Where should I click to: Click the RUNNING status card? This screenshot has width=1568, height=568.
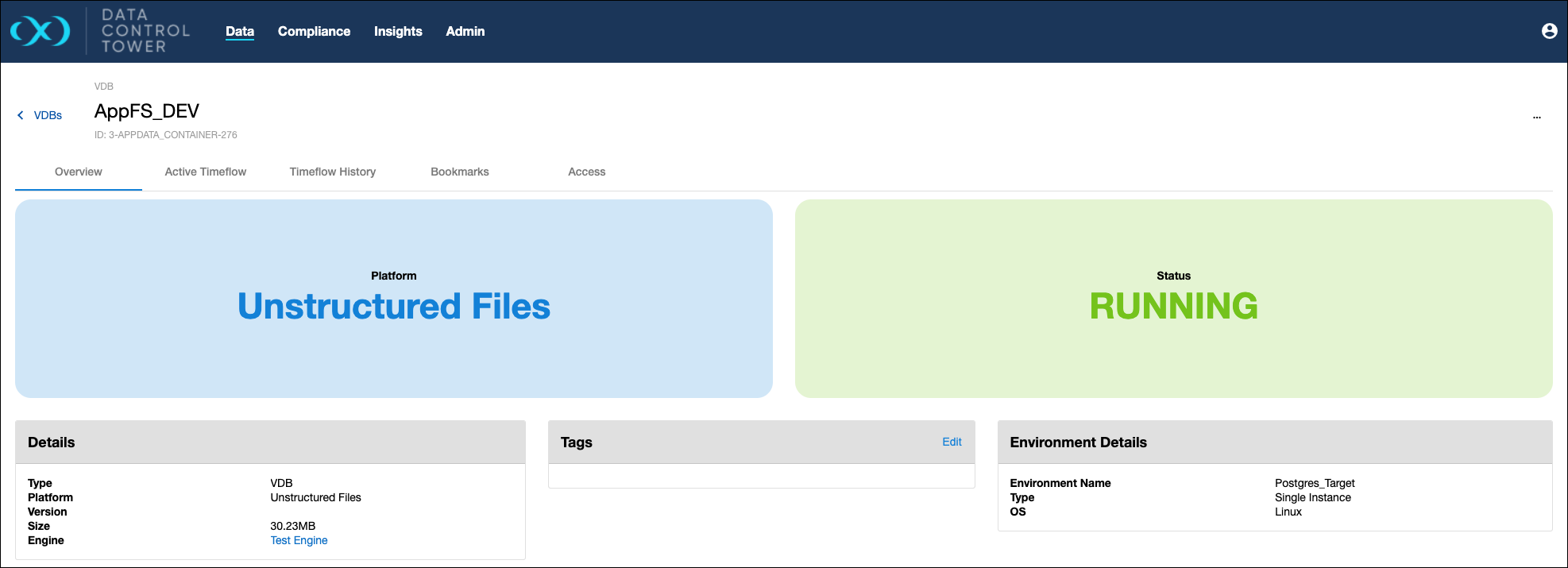(x=1173, y=299)
